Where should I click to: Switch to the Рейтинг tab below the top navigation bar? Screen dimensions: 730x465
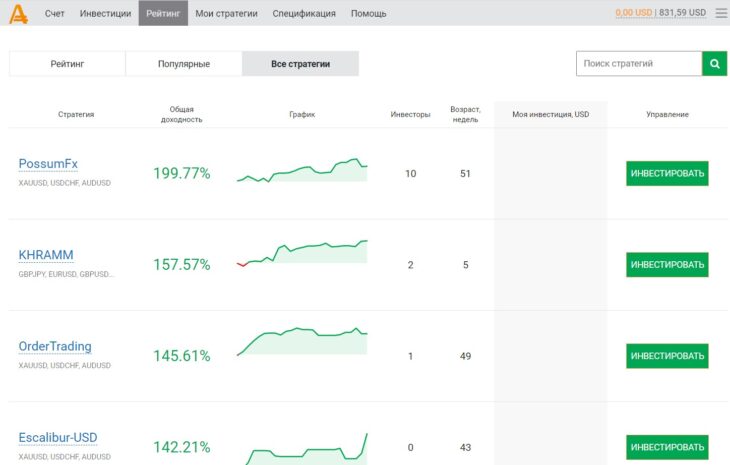68,63
